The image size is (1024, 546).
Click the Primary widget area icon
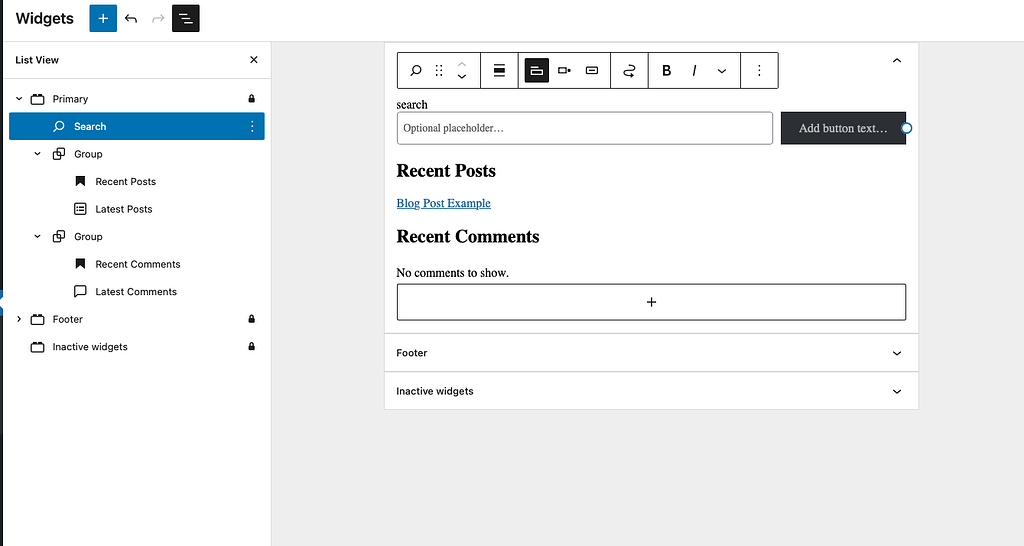pos(38,99)
